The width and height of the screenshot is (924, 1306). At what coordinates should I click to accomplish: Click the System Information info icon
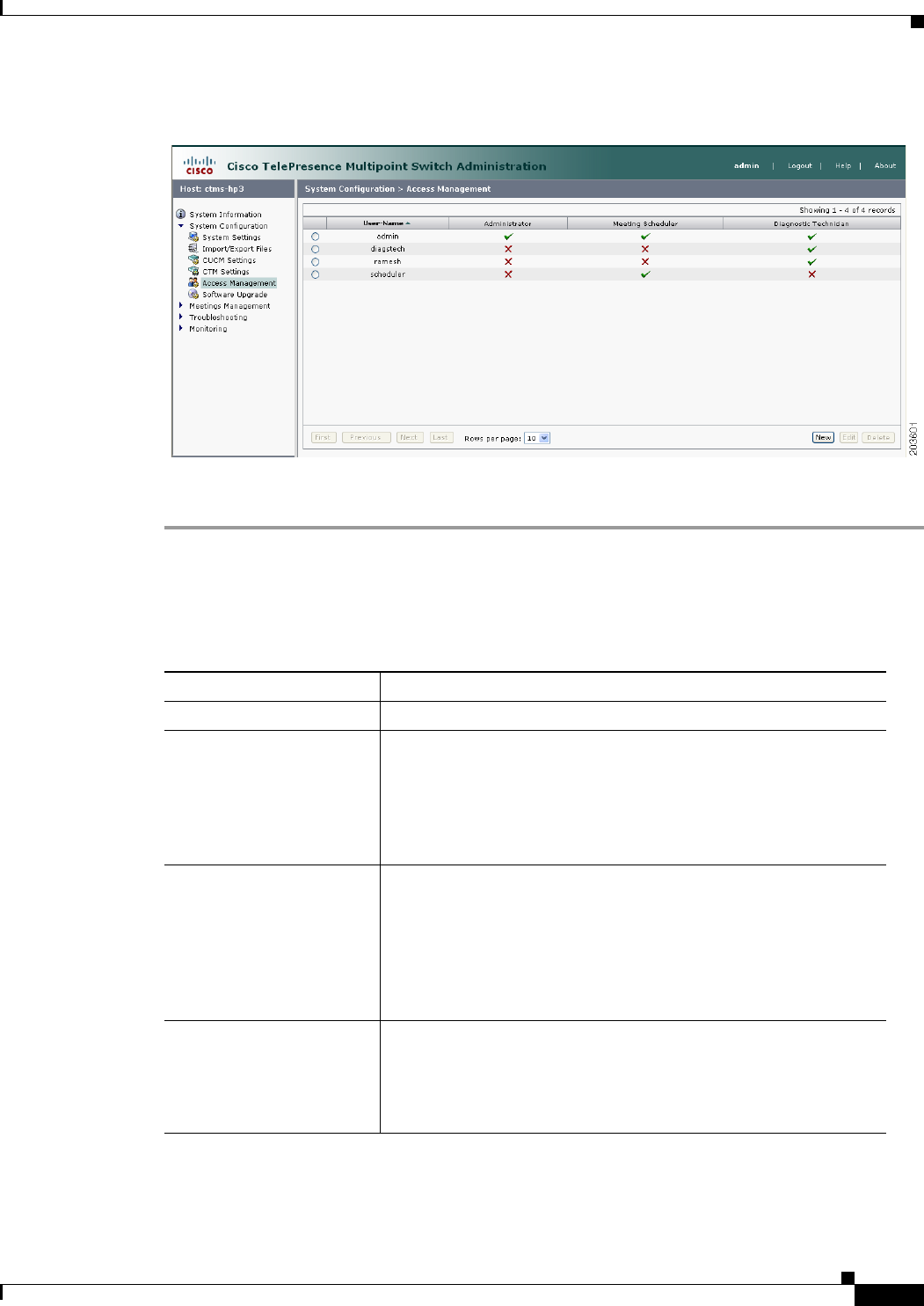181,215
